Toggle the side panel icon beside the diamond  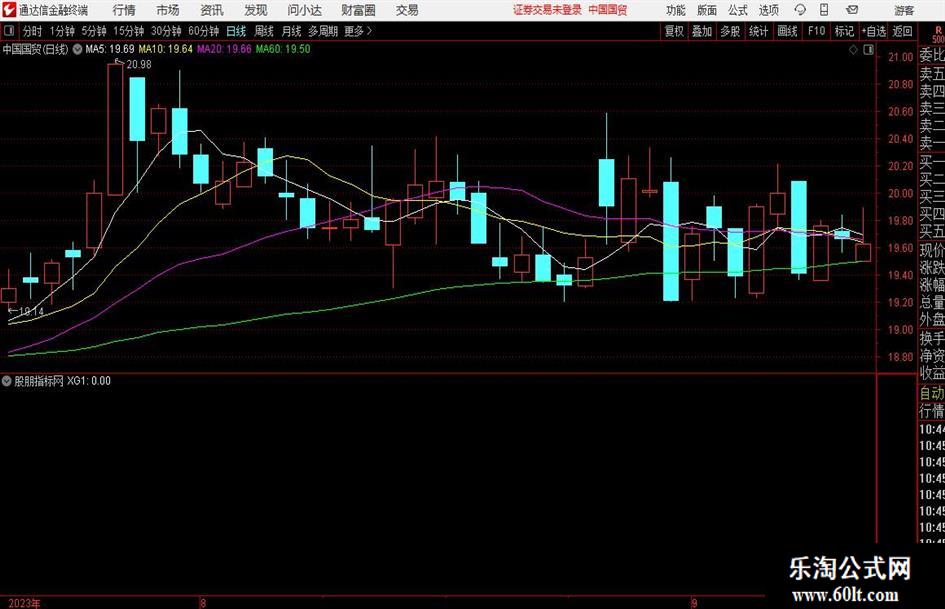click(868, 50)
